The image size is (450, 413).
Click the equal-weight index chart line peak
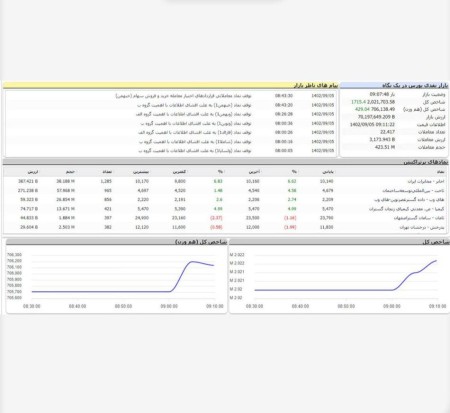pyautogui.click(x=192, y=262)
